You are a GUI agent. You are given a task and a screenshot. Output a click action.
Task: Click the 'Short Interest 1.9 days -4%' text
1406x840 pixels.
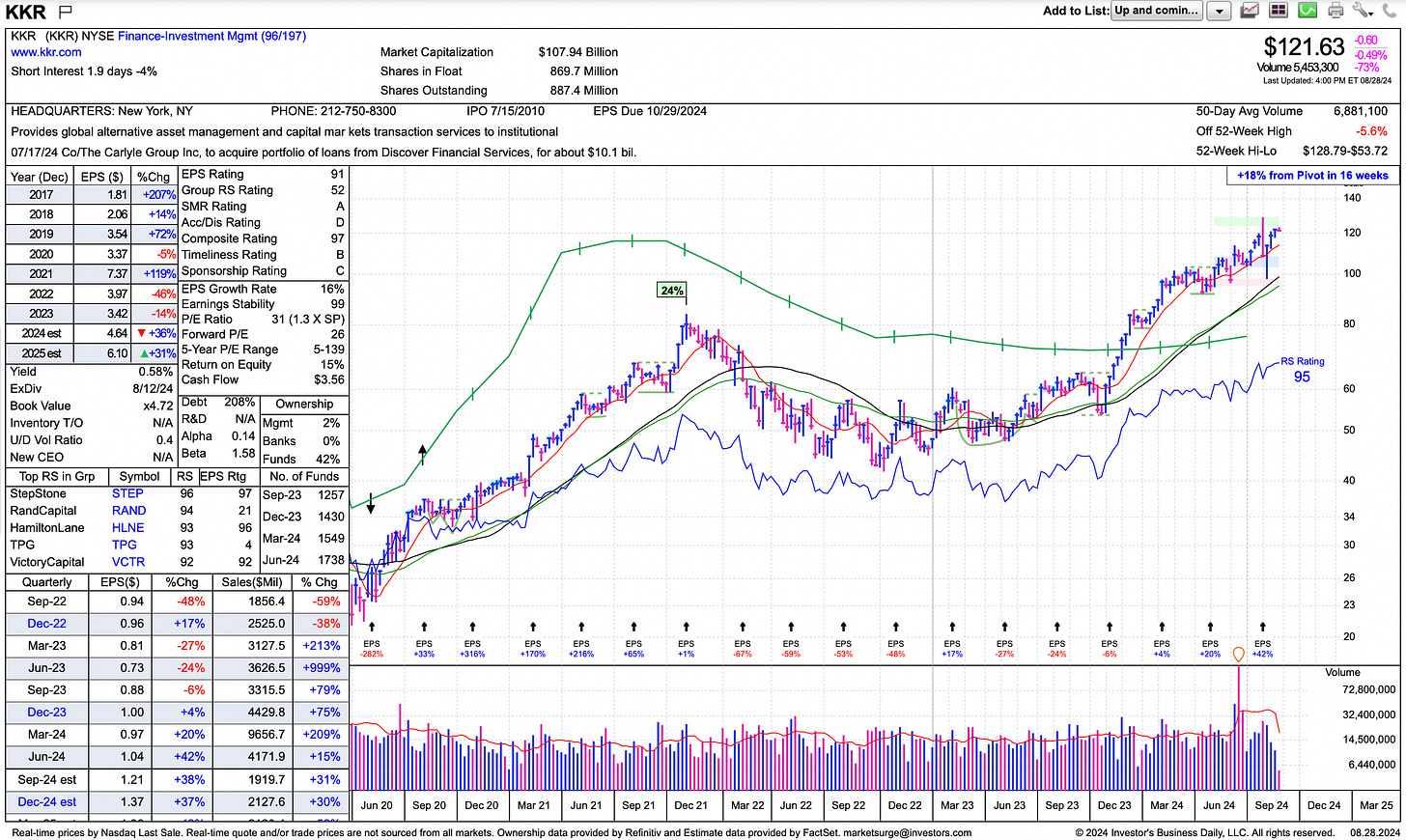84,71
